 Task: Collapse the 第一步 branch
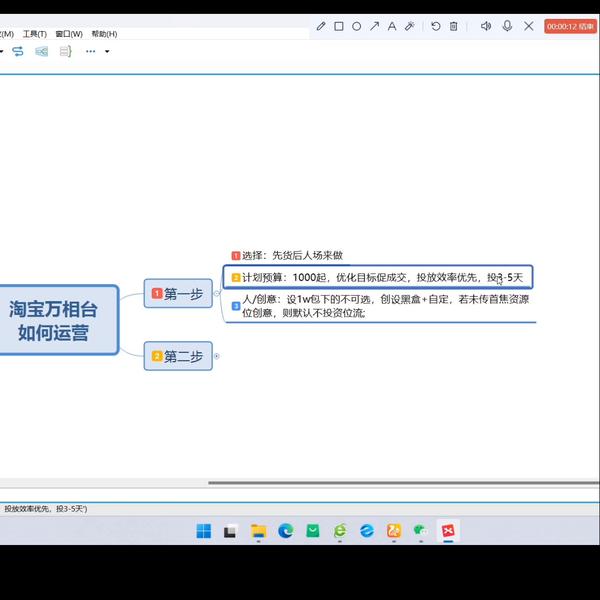[217, 293]
